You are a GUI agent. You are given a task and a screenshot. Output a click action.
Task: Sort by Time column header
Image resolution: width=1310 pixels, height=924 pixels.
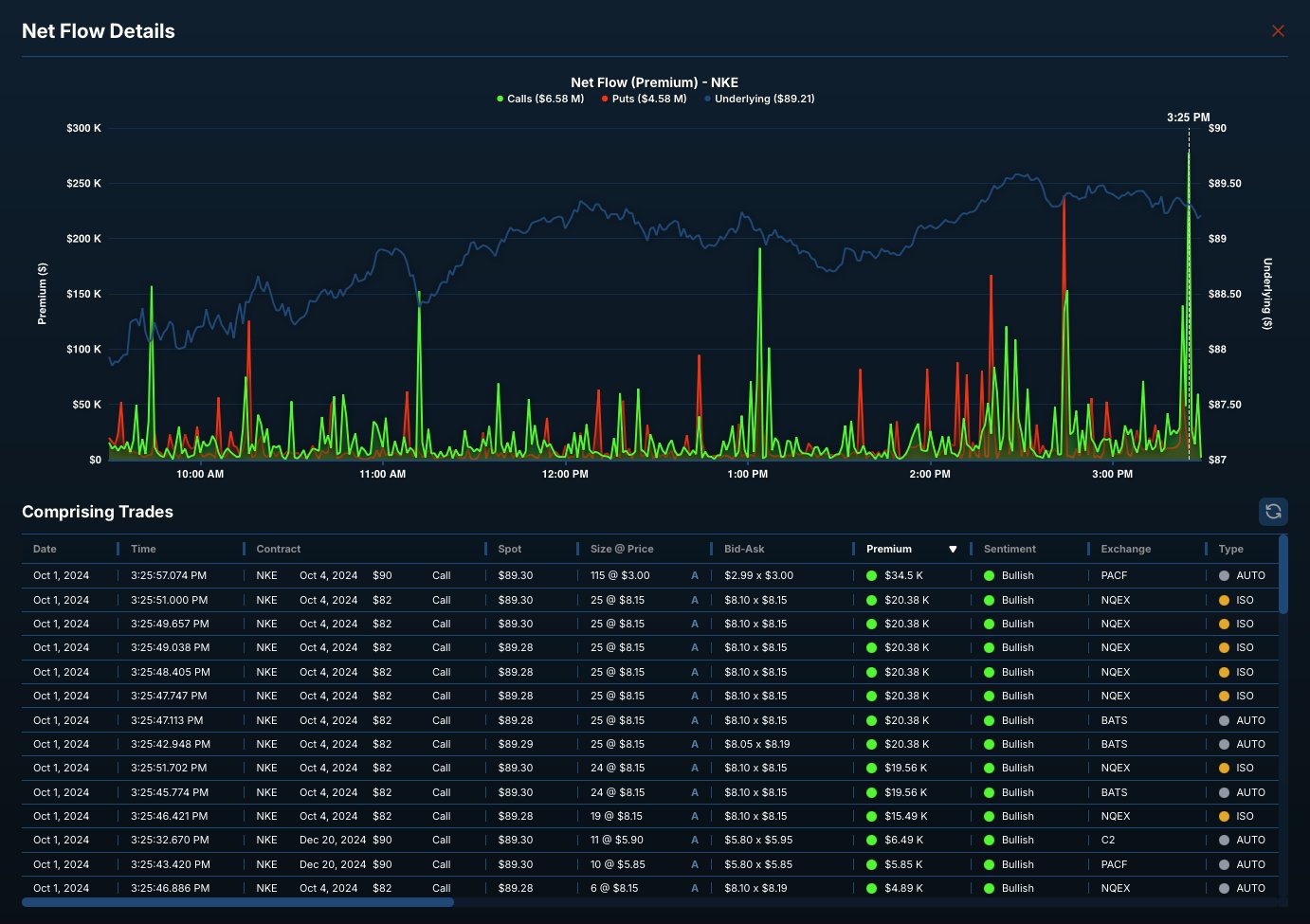coord(143,549)
